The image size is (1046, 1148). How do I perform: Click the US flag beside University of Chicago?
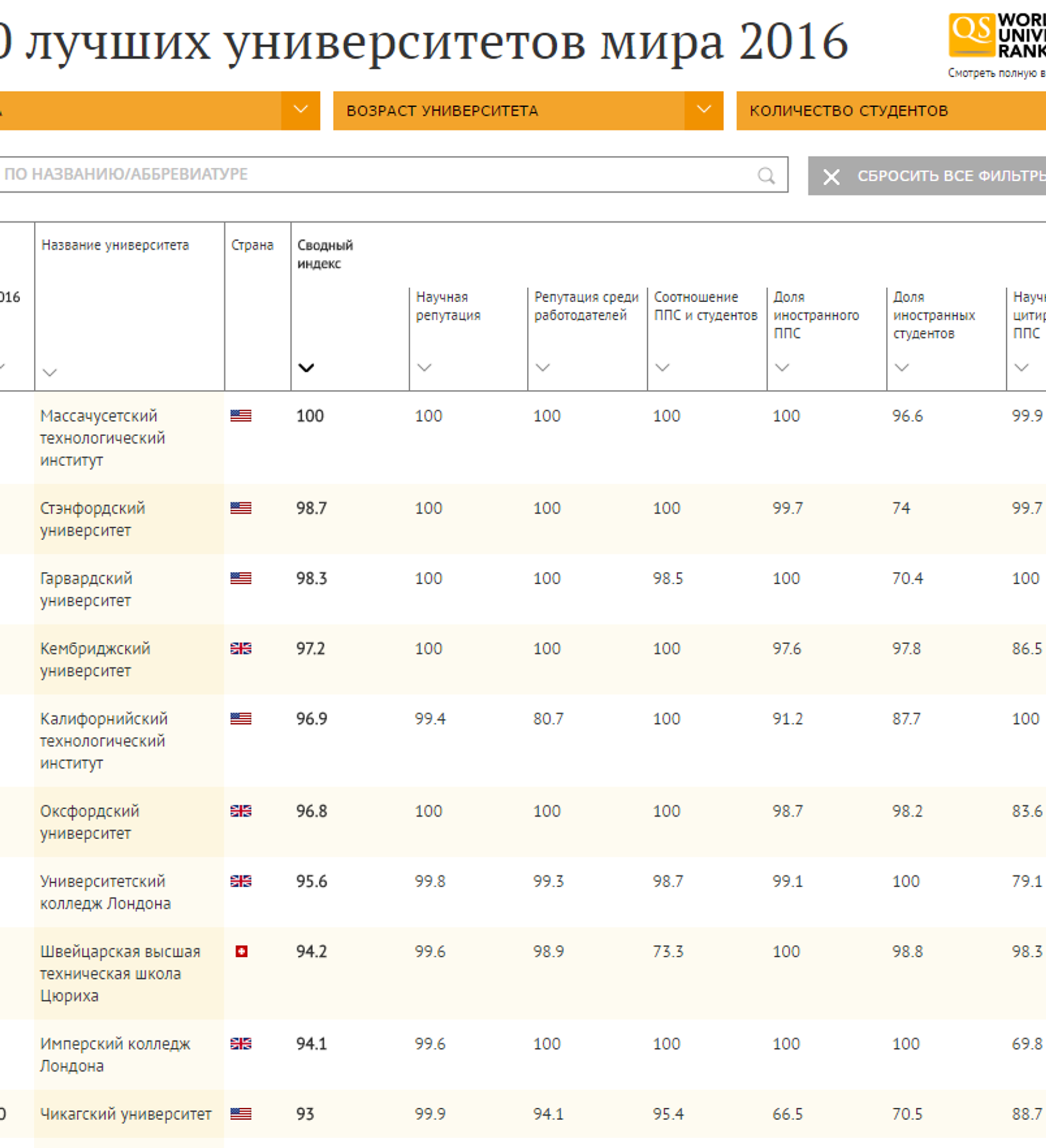(x=240, y=1114)
